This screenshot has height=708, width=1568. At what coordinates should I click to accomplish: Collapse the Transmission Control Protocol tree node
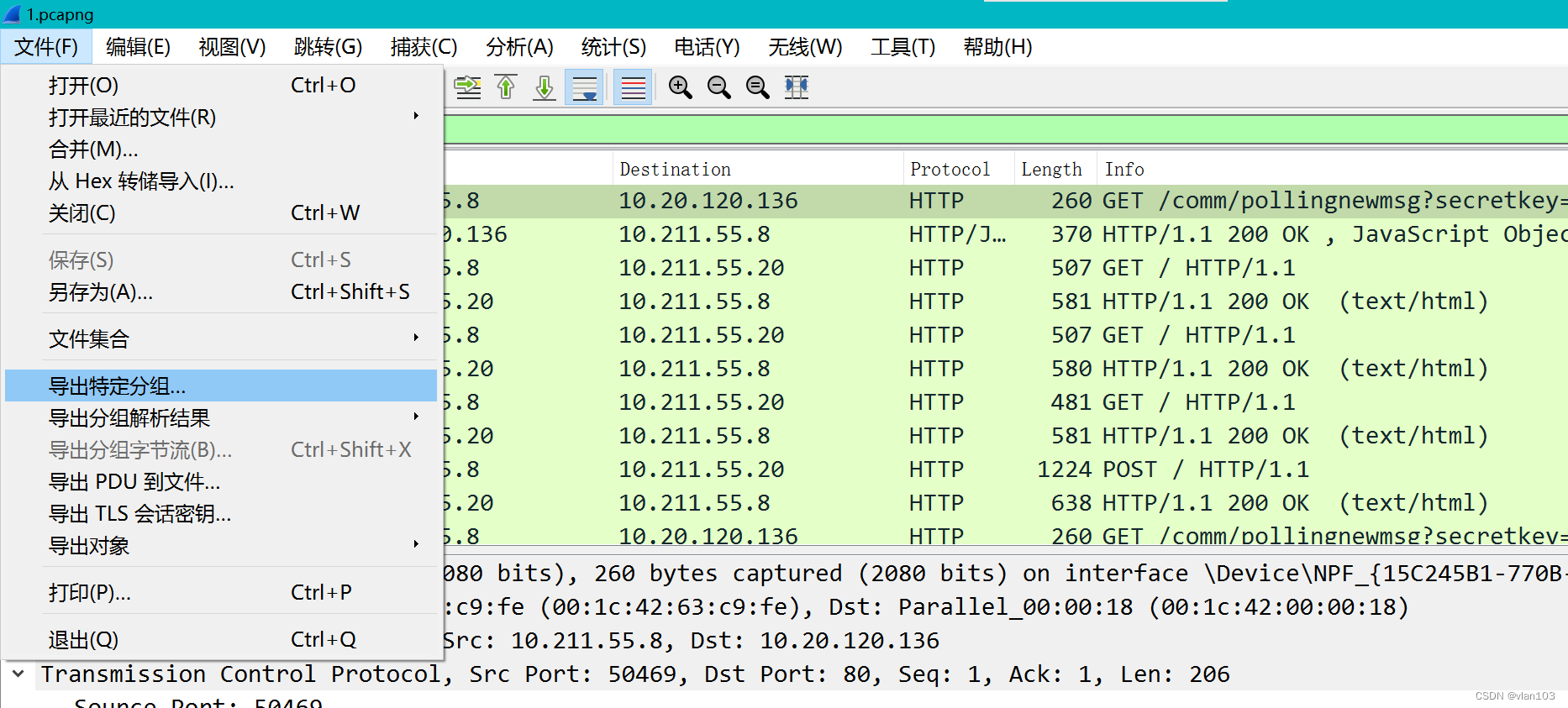[18, 674]
